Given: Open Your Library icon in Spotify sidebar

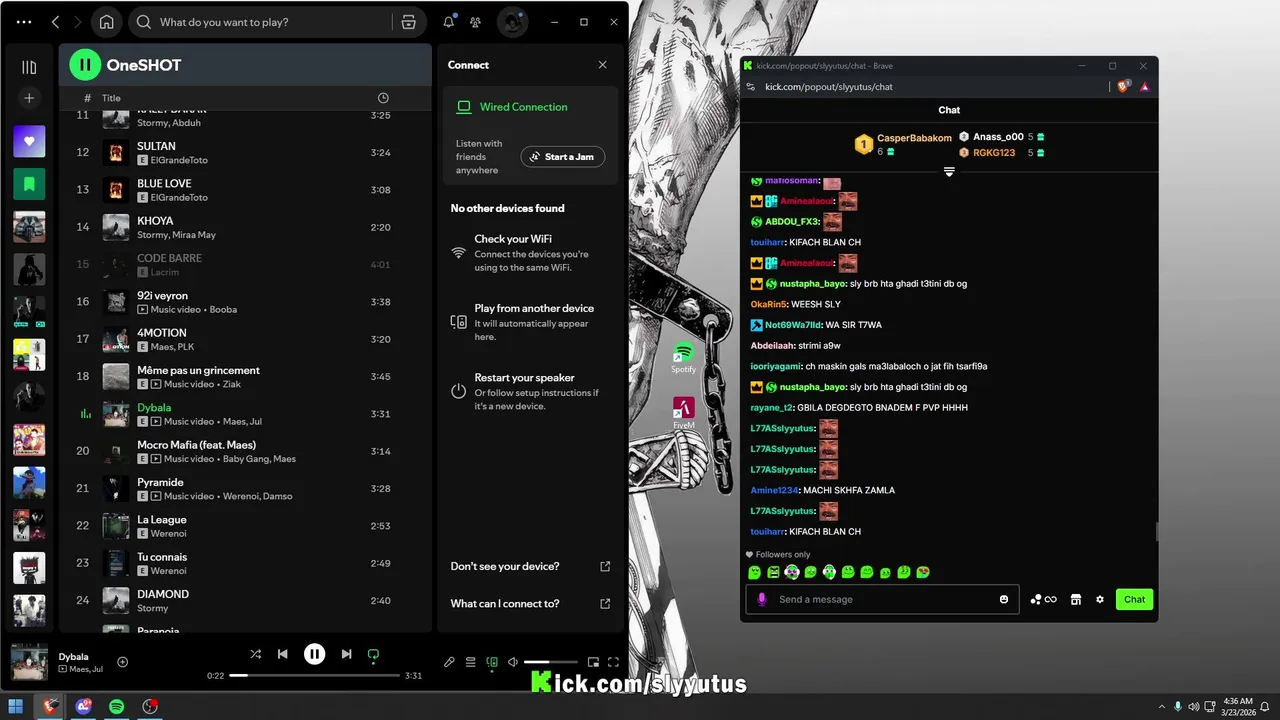Looking at the screenshot, I should [29, 67].
